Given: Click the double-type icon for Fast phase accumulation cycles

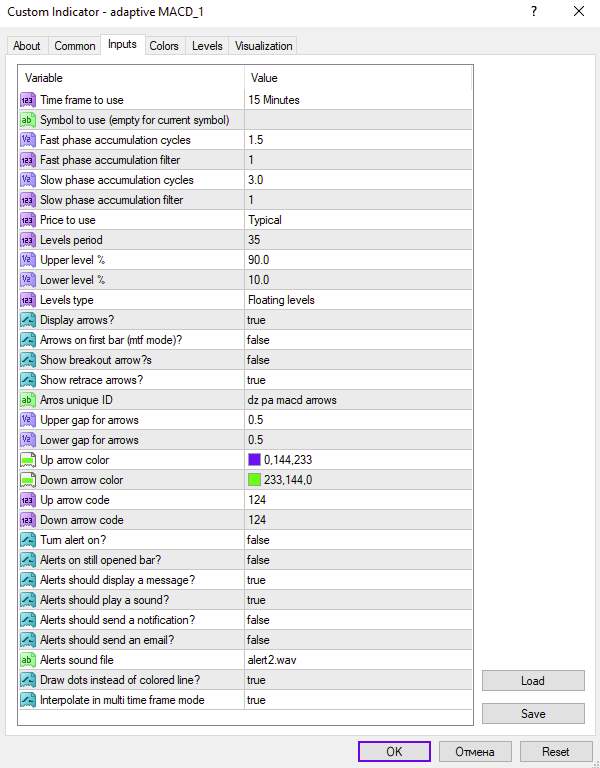Looking at the screenshot, I should click(27, 140).
